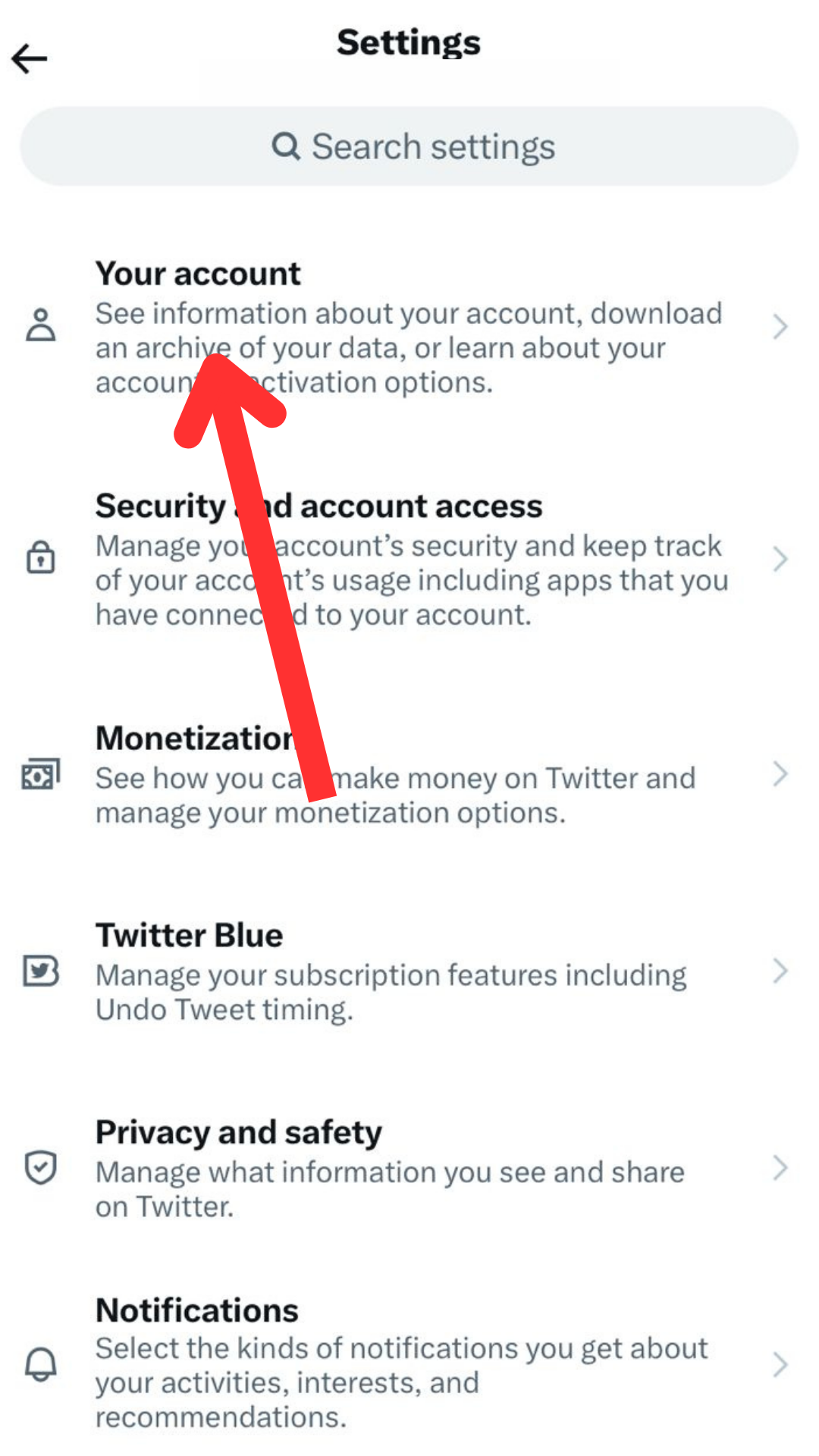Viewport: 819px width, 1456px height.
Task: Click the magnifier icon in search bar
Action: click(x=286, y=146)
